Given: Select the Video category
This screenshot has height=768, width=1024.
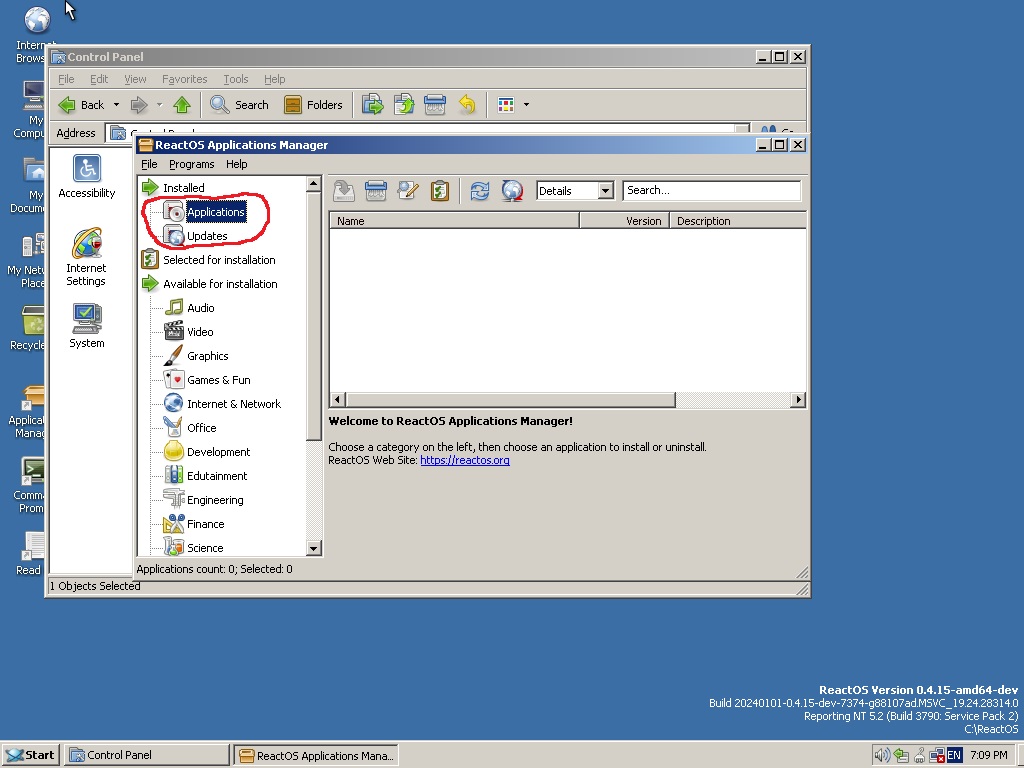Looking at the screenshot, I should [x=200, y=332].
